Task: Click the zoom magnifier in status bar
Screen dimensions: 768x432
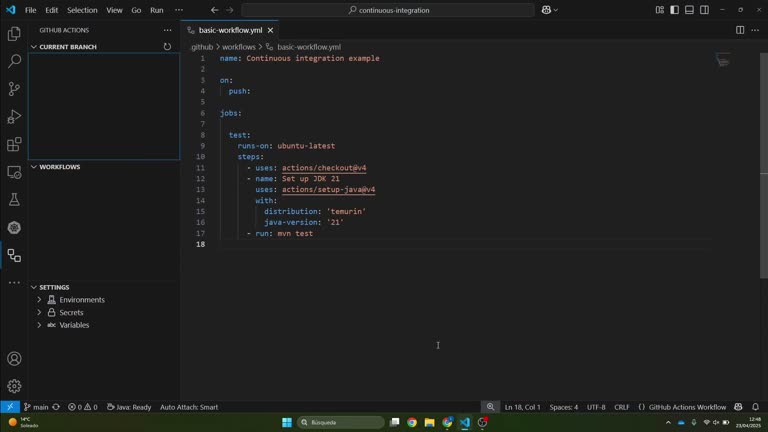Action: coord(490,407)
